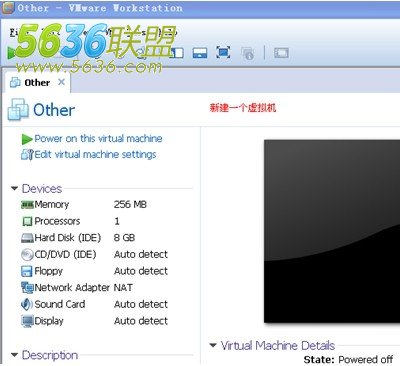This screenshot has height=366, width=400.
Task: Click the Virtual Machine Details heading
Action: (x=278, y=346)
